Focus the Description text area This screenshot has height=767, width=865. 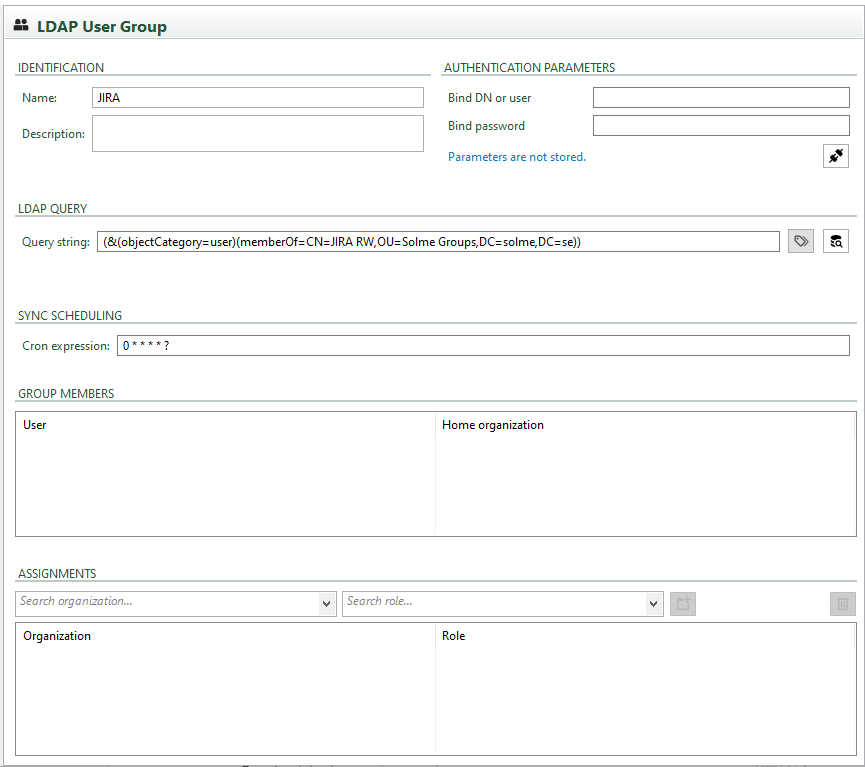click(x=257, y=133)
